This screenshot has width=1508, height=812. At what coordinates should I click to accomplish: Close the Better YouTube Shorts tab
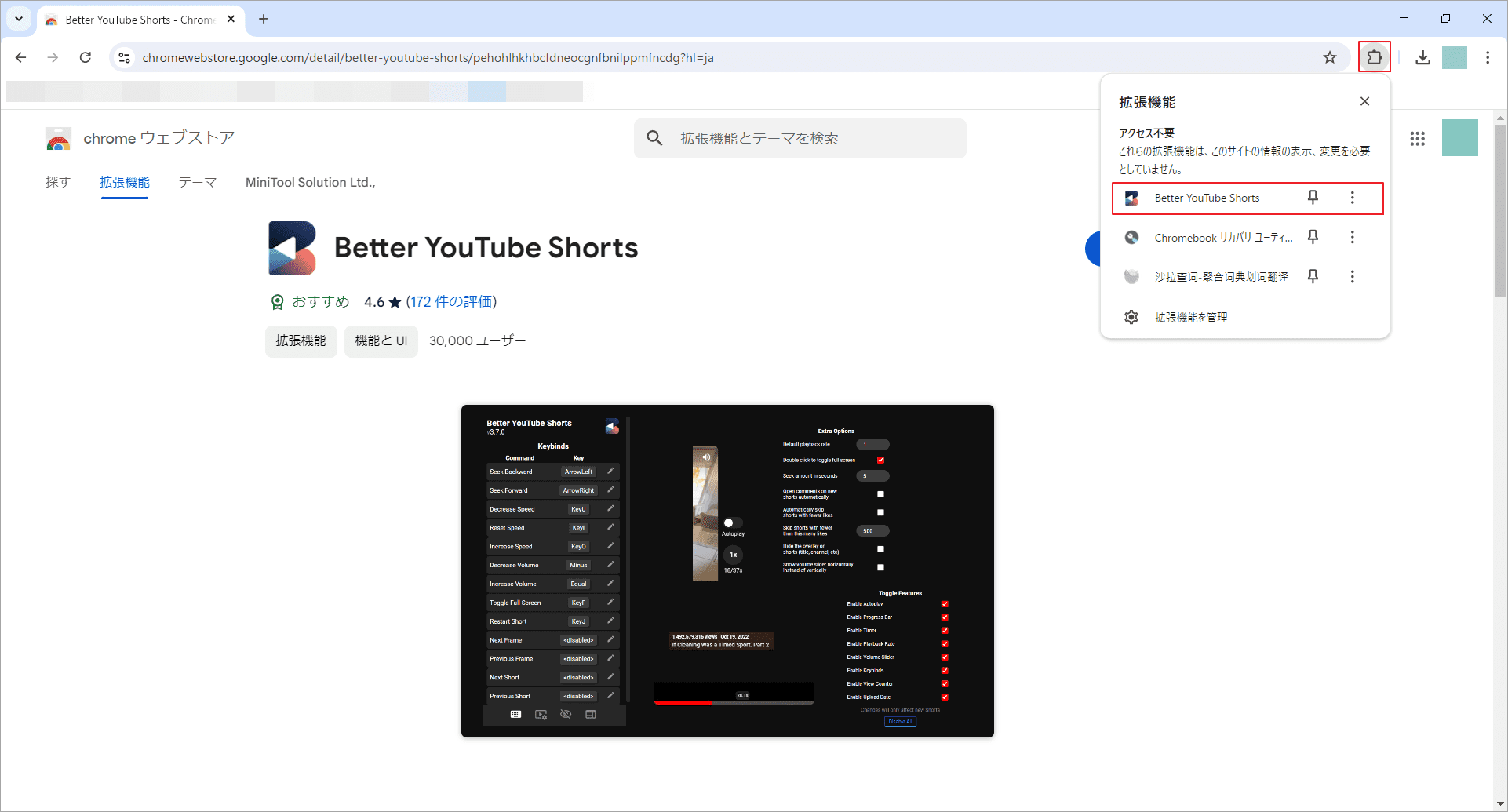[x=231, y=19]
